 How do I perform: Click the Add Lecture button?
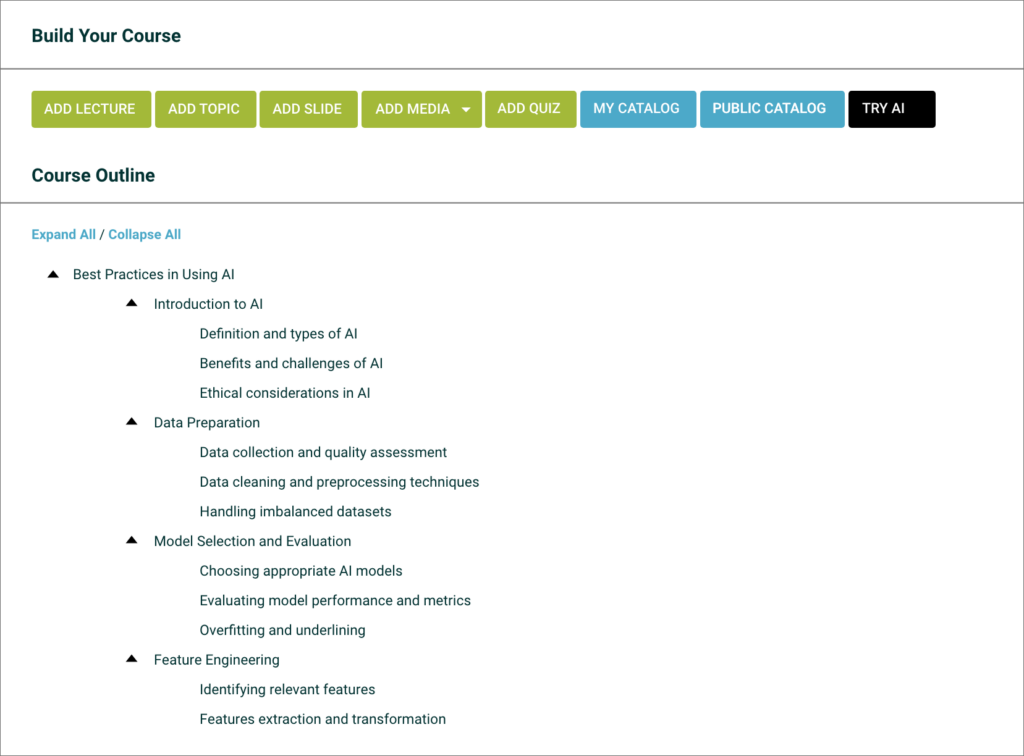[x=90, y=109]
